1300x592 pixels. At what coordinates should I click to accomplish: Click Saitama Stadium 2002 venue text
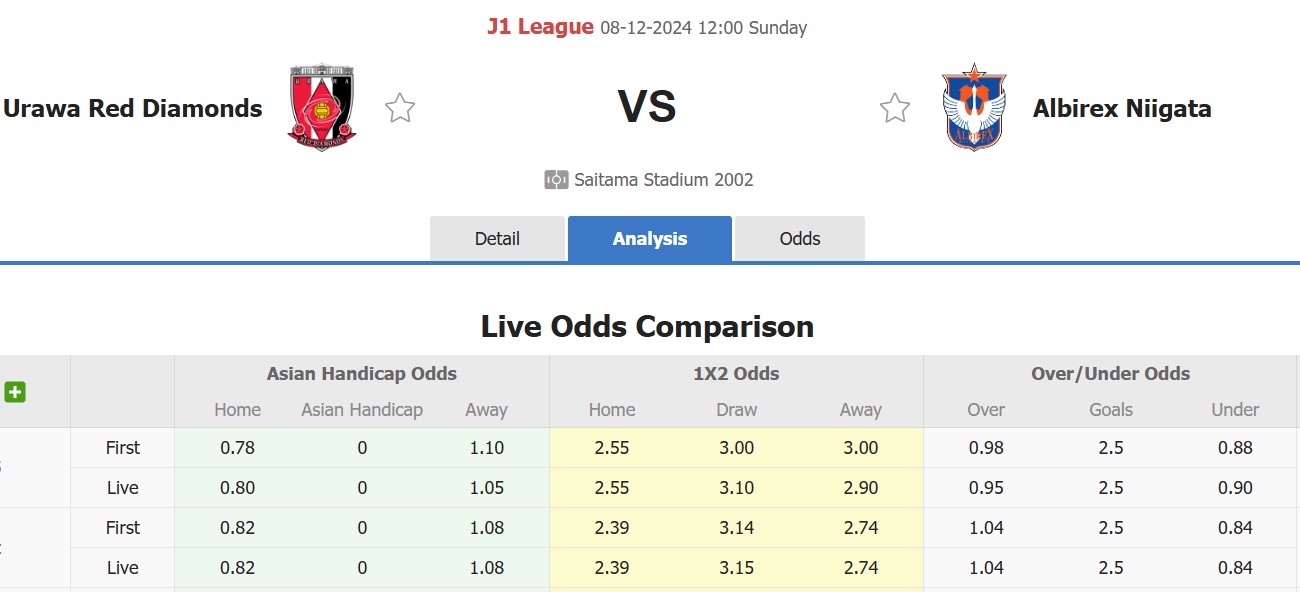pos(664,180)
